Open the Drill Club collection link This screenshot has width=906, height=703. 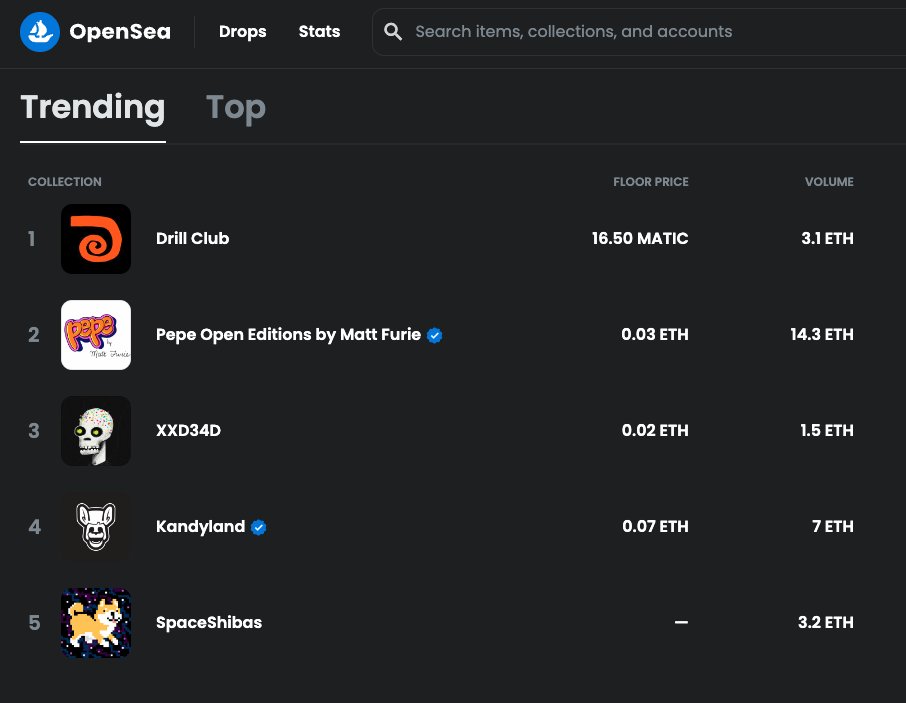tap(192, 239)
